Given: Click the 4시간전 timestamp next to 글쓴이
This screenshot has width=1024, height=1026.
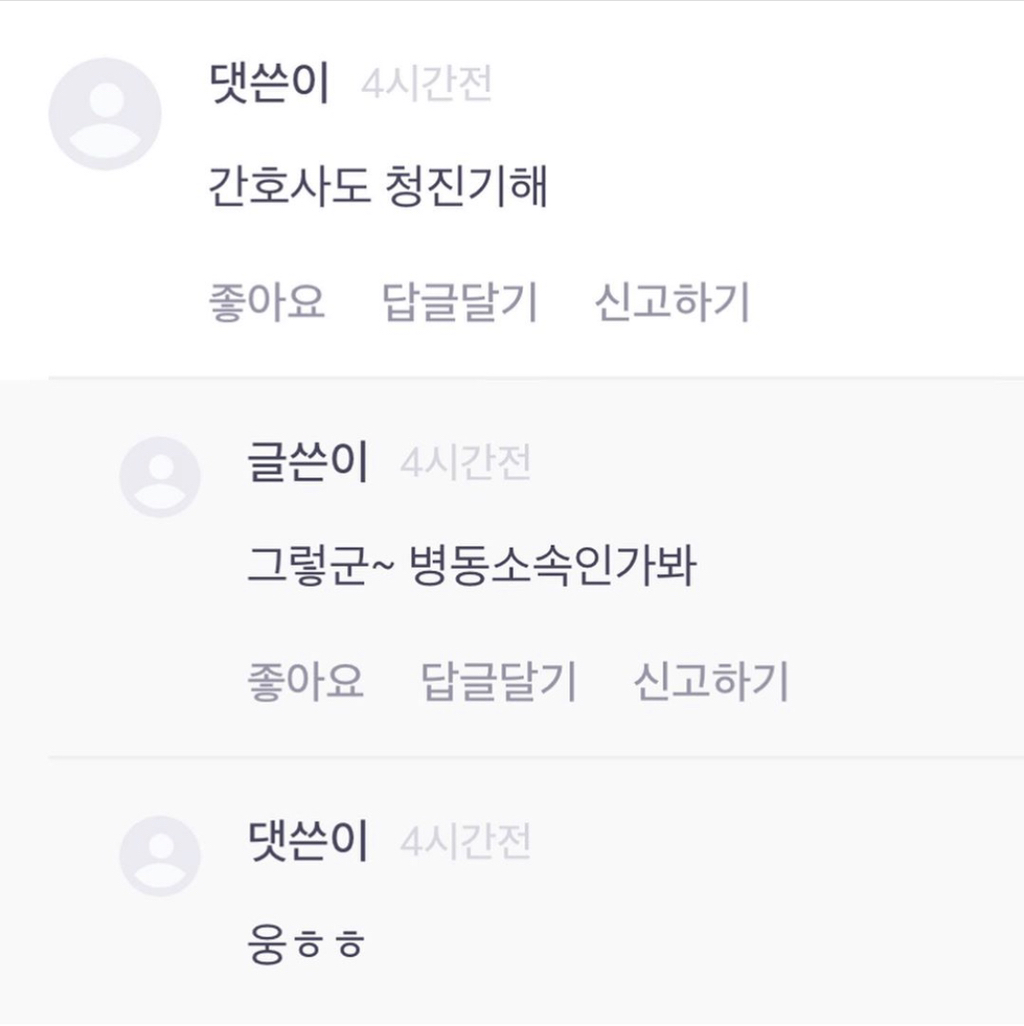Looking at the screenshot, I should tap(465, 464).
